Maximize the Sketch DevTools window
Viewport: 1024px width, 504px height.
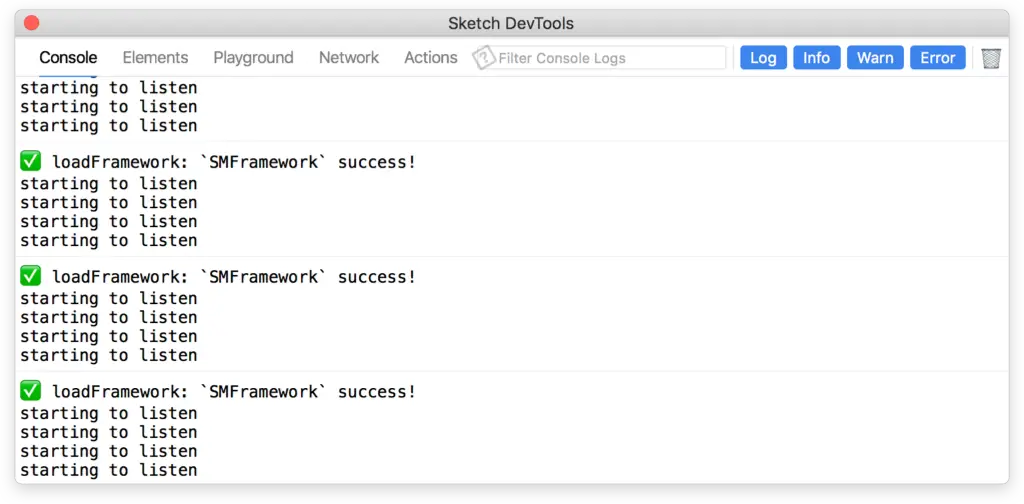pos(71,23)
